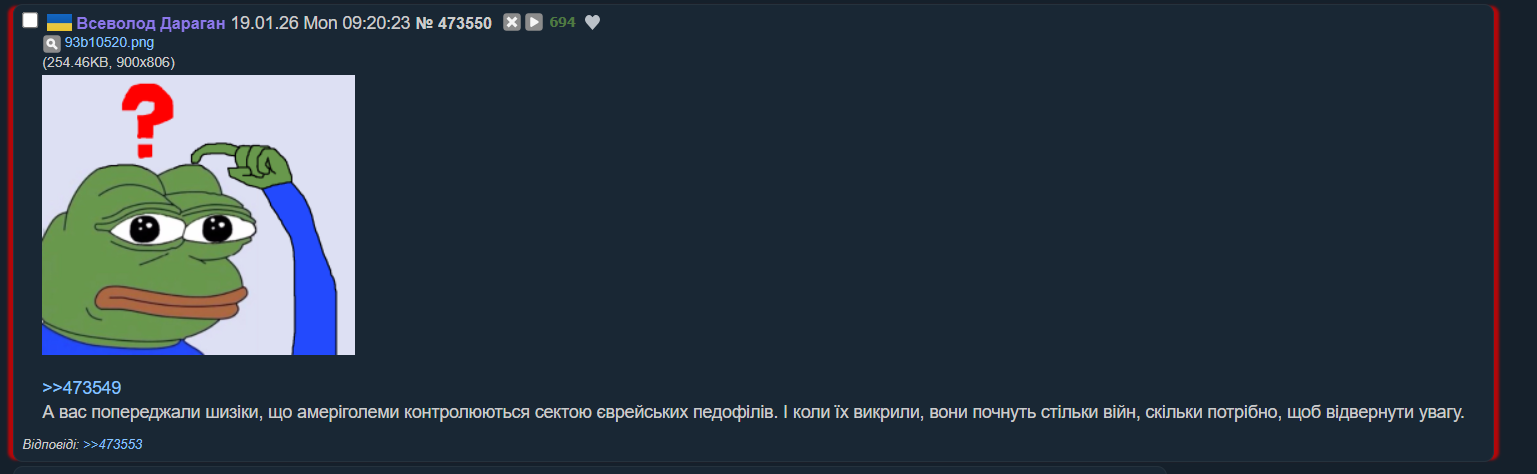
Task: Click poster name Всеволод Дараган
Action: (x=151, y=23)
